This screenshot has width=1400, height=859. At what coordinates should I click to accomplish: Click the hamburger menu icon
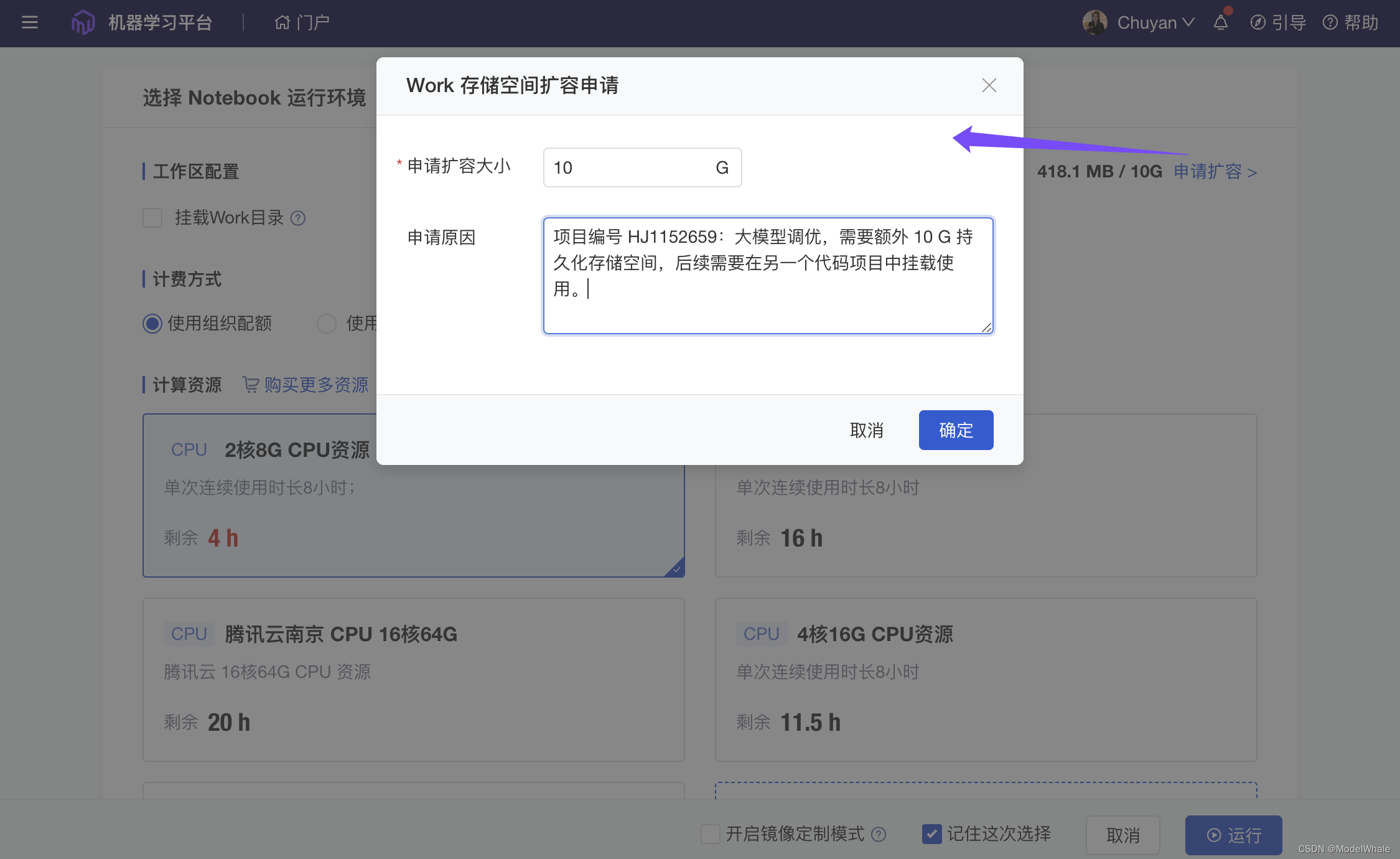tap(29, 22)
